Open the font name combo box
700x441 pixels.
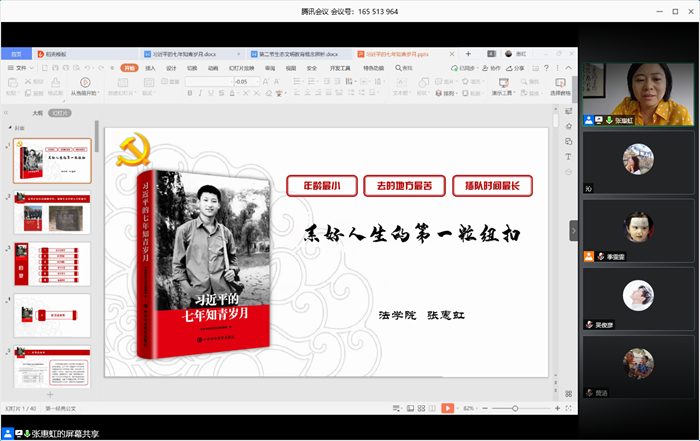(x=209, y=82)
